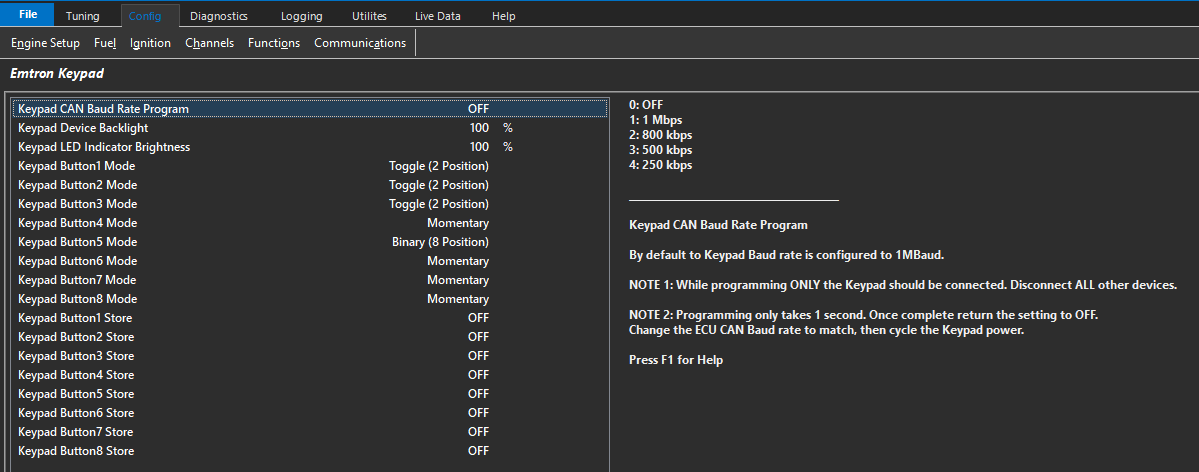Screen dimensions: 1199x472
Task: Click the Button3 Store OFF value
Action: [x=478, y=356]
